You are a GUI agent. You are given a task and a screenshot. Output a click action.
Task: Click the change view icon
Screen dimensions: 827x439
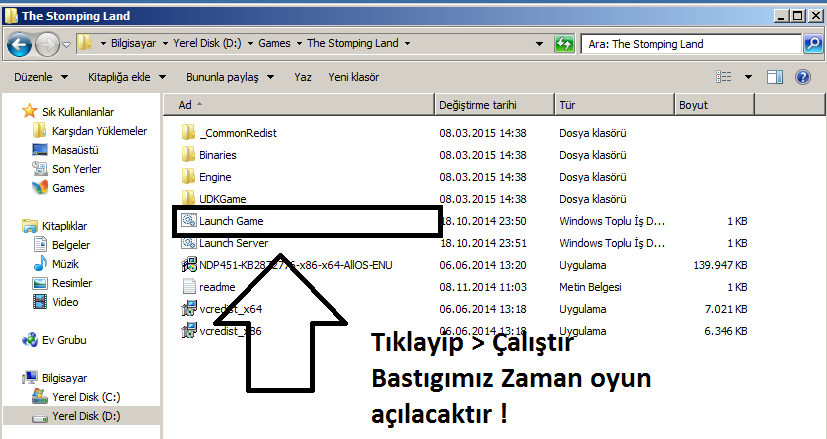click(x=724, y=77)
